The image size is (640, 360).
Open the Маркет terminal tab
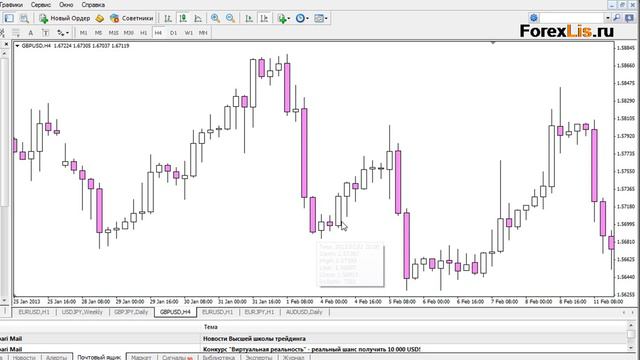141,357
